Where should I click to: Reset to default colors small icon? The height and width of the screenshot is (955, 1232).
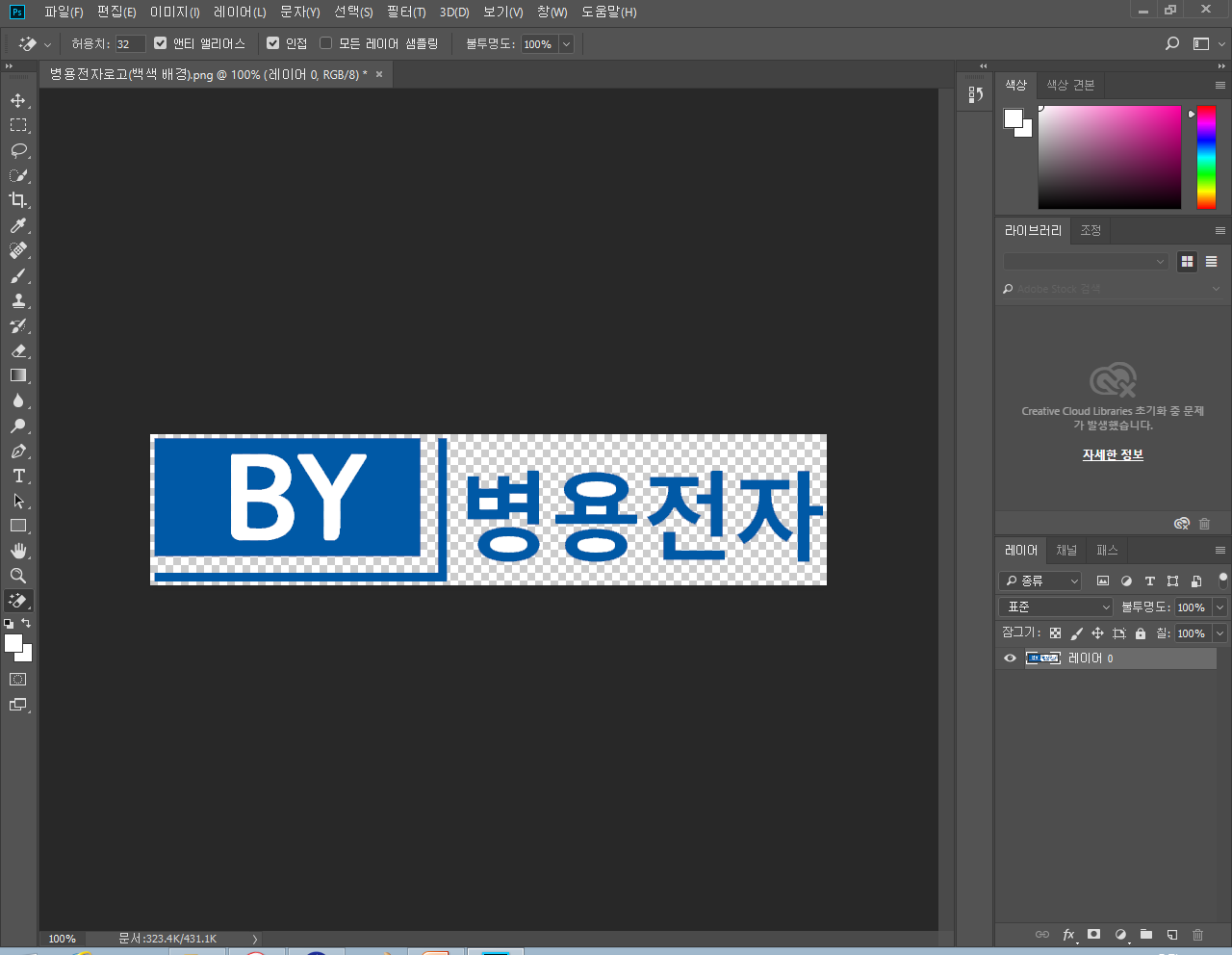[9, 624]
